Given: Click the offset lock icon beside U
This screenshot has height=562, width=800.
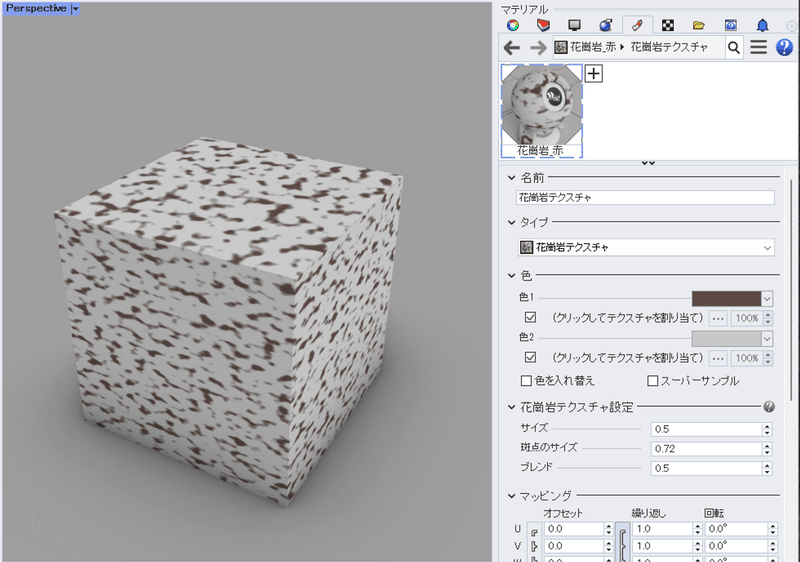Looking at the screenshot, I should coord(534,531).
